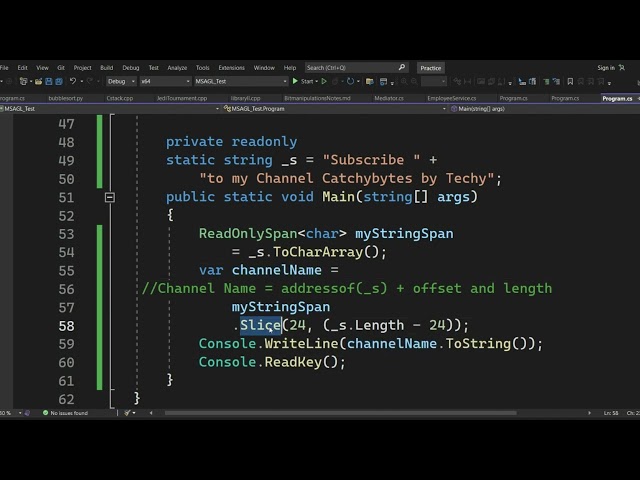The image size is (640, 480).
Task: Click the scroll right arrow
Action: pyautogui.click(x=589, y=413)
